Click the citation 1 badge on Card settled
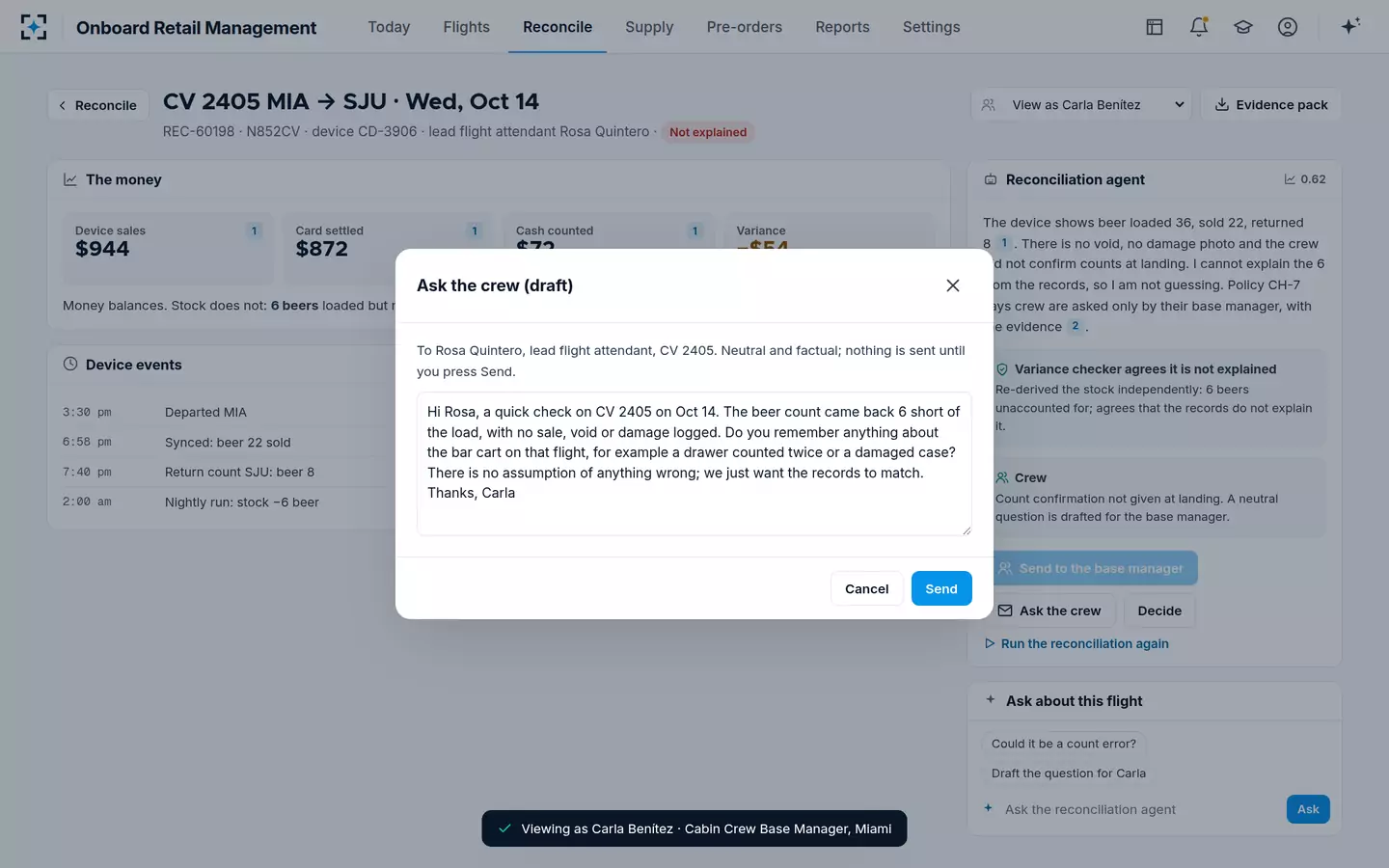Image resolution: width=1389 pixels, height=868 pixels. [x=475, y=231]
